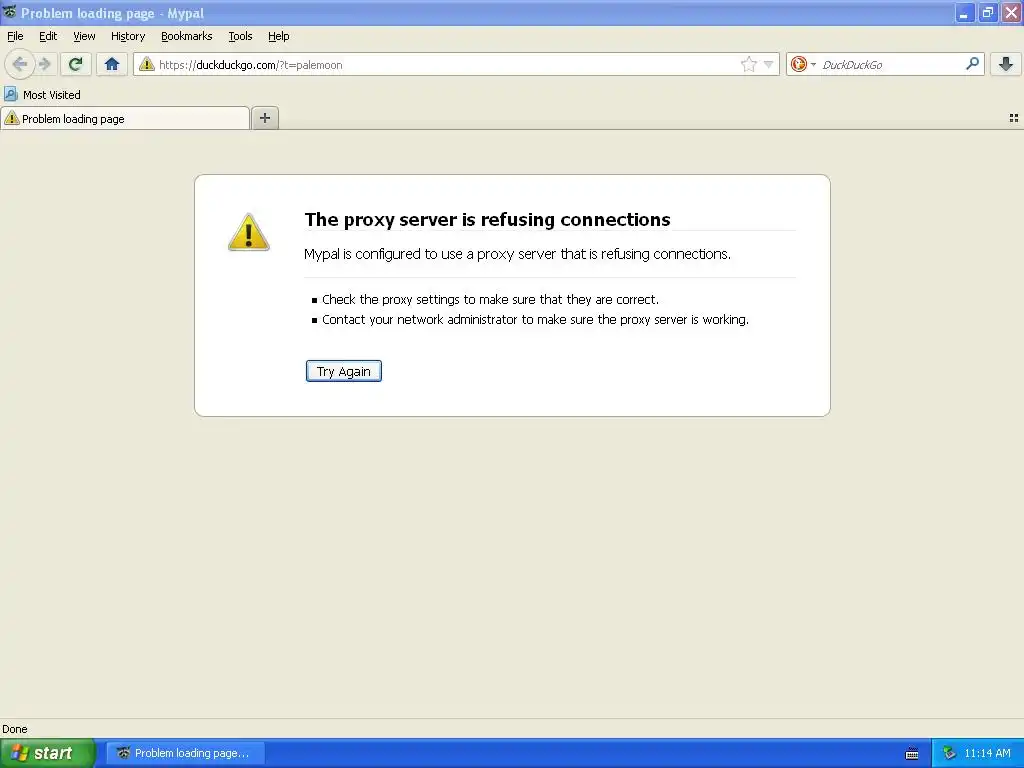Click the large yellow warning triangle
The width and height of the screenshot is (1024, 768).
tap(248, 232)
